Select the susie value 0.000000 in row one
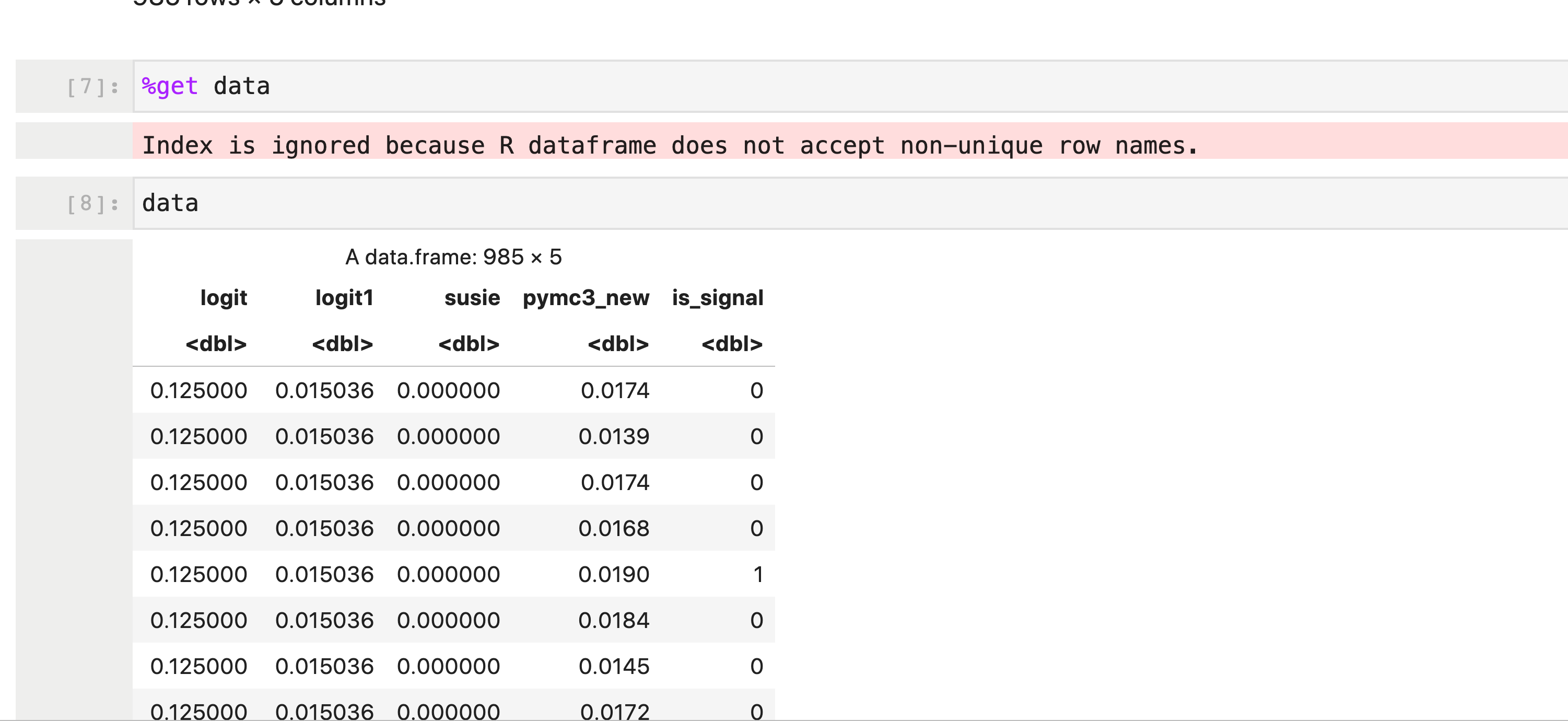 click(x=449, y=390)
